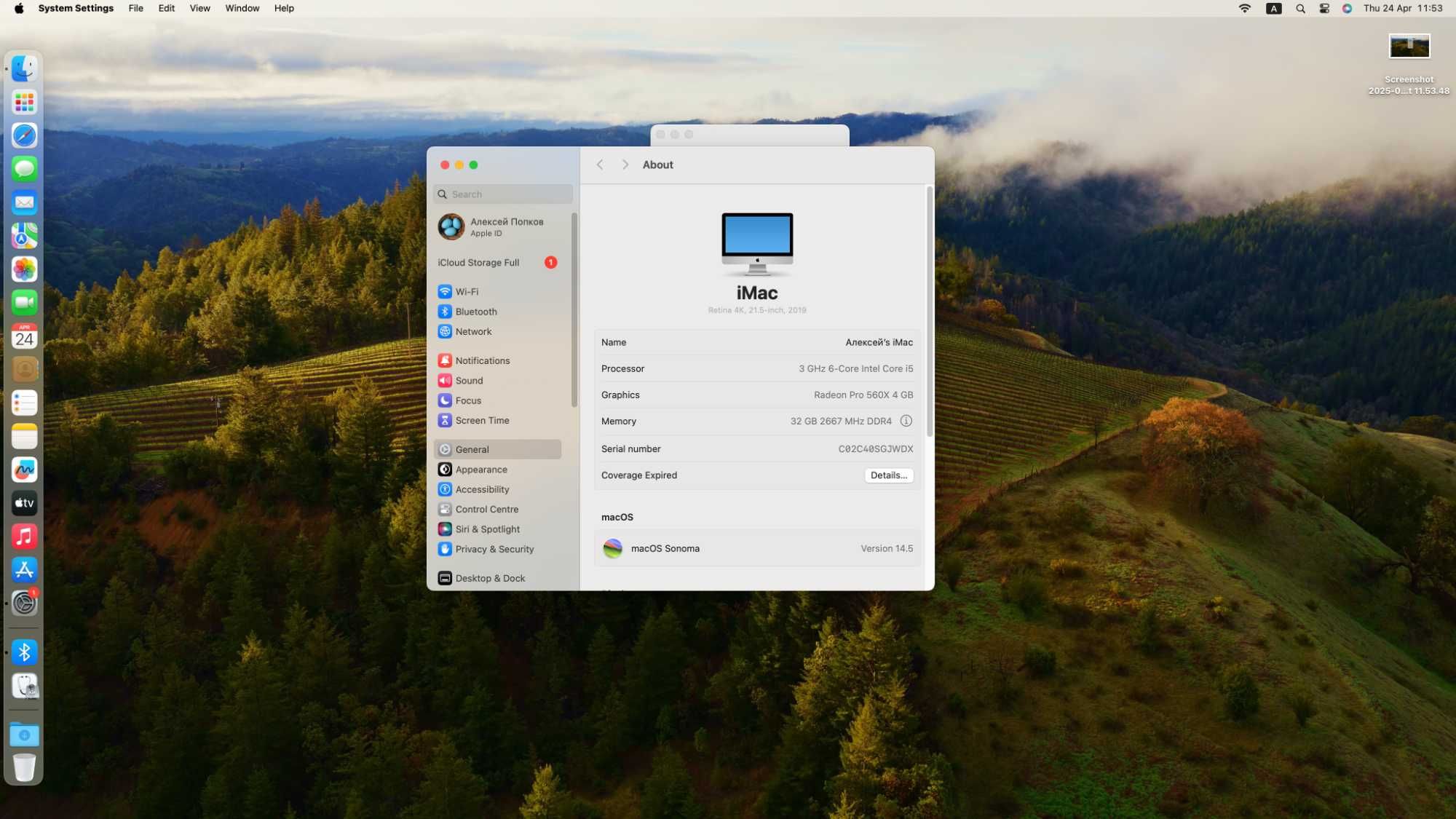Open Spotlight search in menu bar
1456x819 pixels.
(1300, 9)
